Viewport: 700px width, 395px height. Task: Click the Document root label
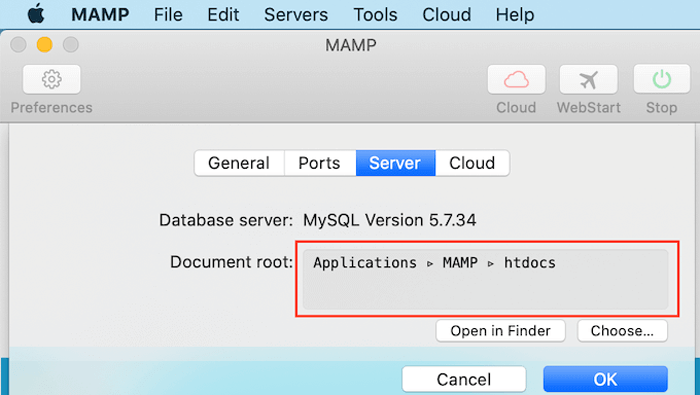point(231,262)
